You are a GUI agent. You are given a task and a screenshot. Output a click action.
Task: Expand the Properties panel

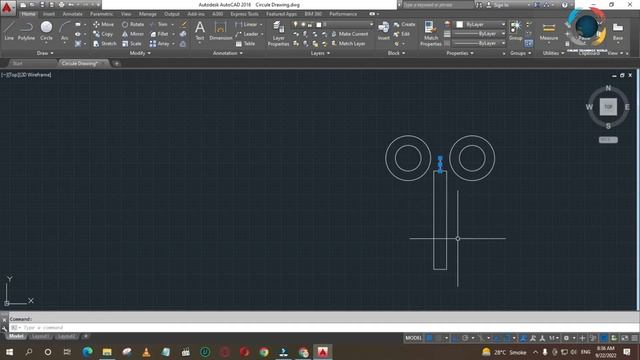point(460,53)
